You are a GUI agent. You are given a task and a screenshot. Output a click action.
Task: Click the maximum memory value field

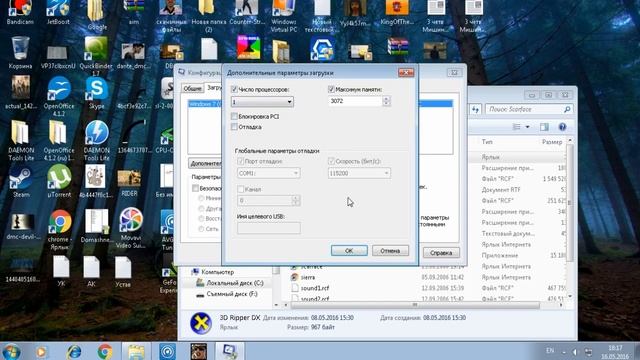pos(355,101)
